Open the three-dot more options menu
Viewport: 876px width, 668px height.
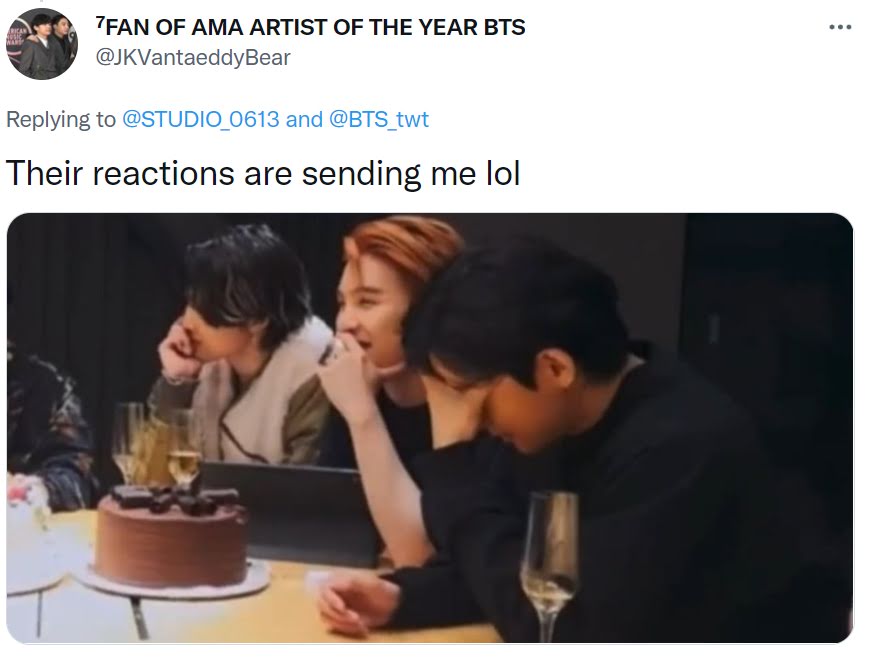[840, 27]
